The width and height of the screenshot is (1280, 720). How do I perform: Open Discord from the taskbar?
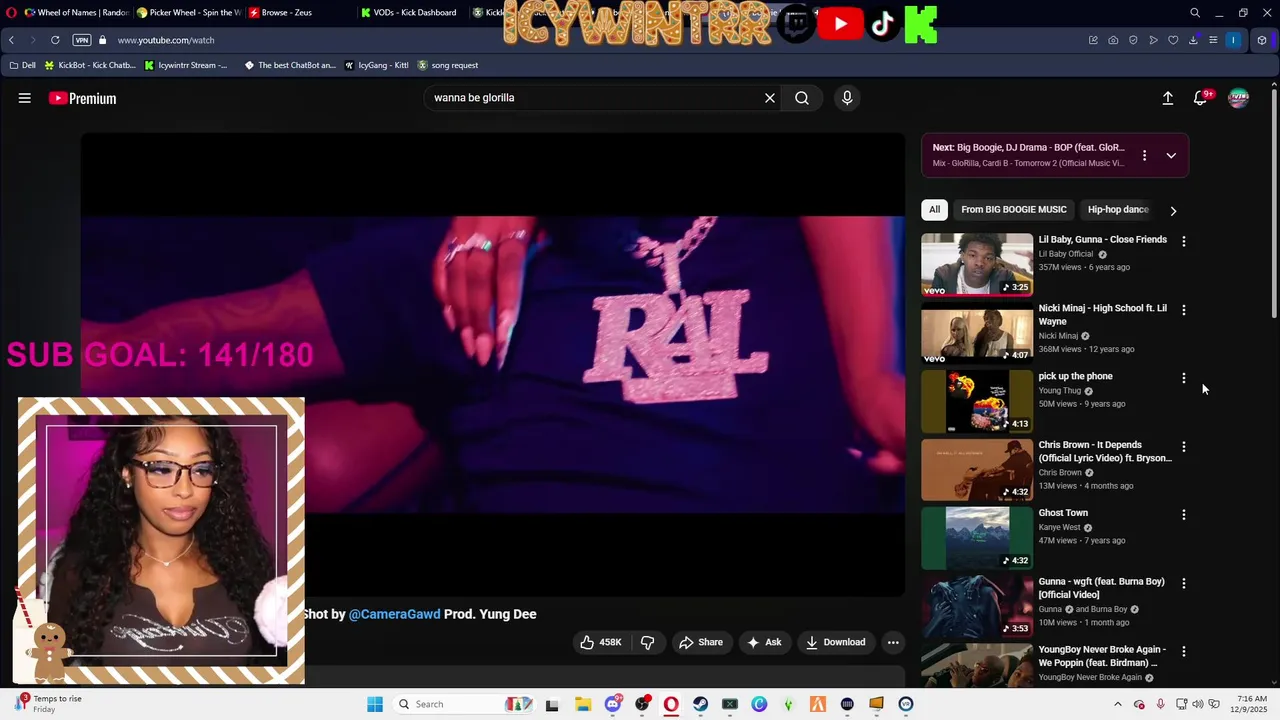[x=613, y=704]
